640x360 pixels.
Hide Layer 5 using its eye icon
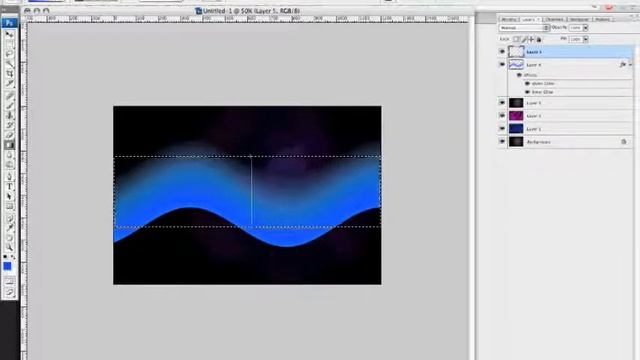coord(502,51)
